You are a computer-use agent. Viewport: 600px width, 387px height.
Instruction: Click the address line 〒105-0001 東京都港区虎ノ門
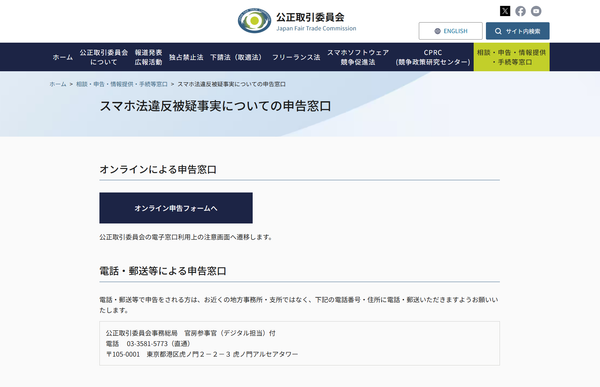pos(202,354)
